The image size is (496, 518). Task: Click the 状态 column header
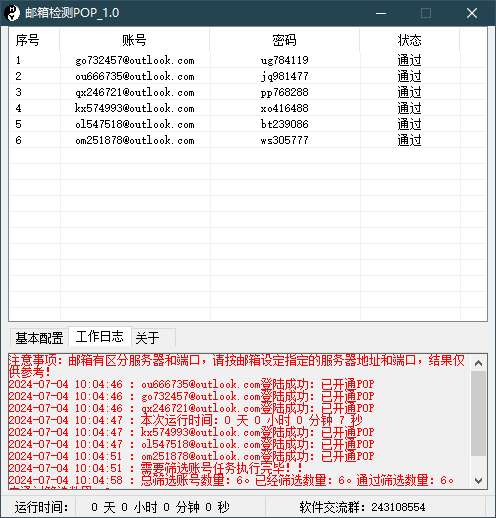coord(410,40)
